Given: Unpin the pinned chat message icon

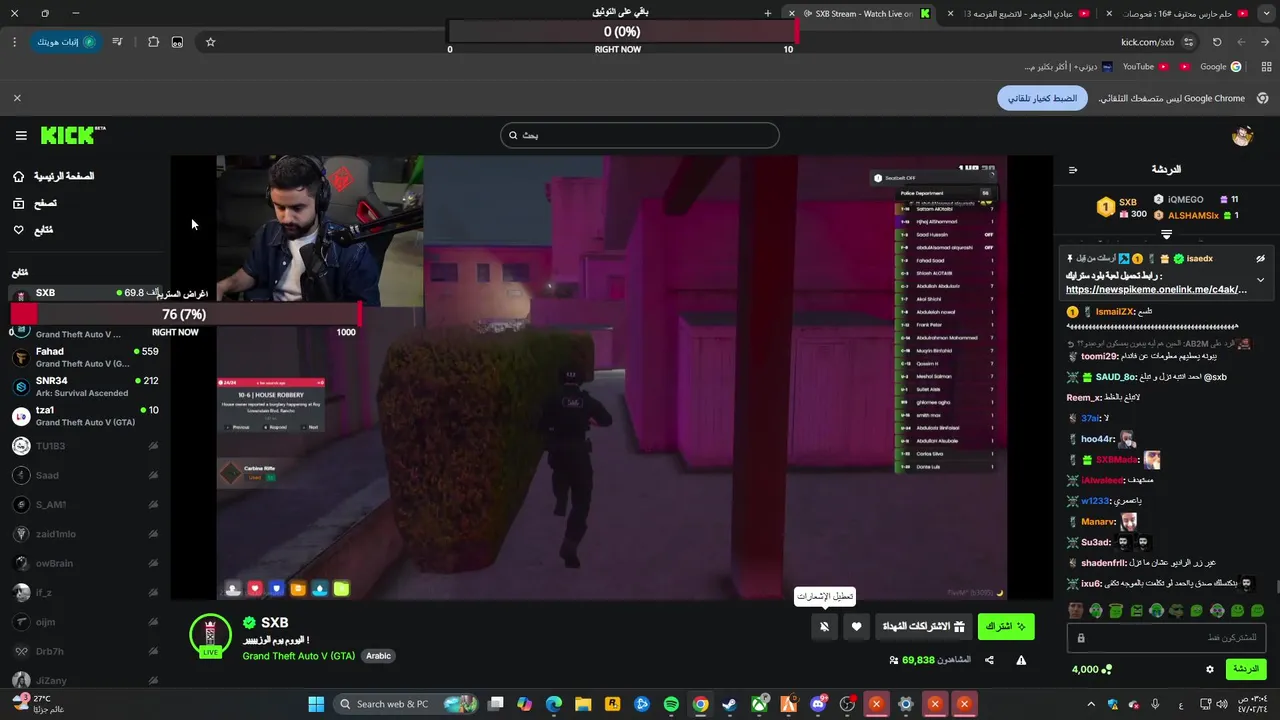Looking at the screenshot, I should click(x=1260, y=258).
